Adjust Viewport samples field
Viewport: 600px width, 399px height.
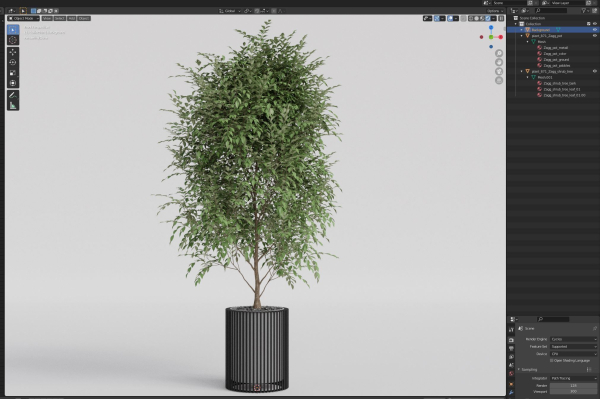pyautogui.click(x=573, y=392)
